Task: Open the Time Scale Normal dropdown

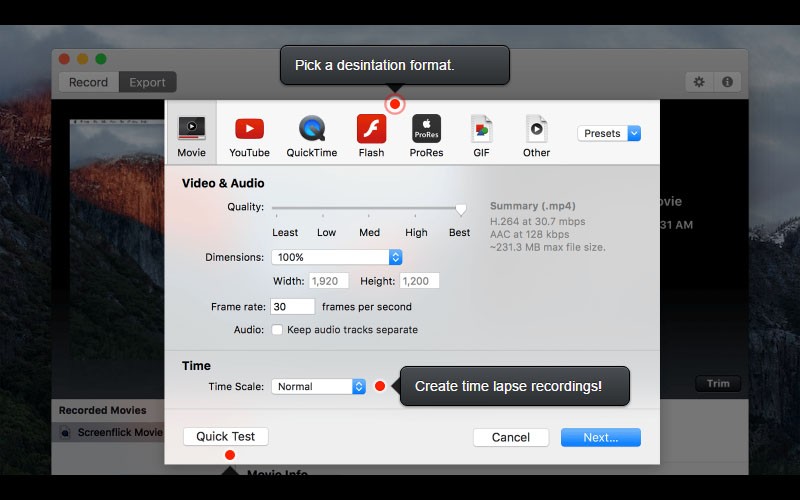Action: coord(318,386)
